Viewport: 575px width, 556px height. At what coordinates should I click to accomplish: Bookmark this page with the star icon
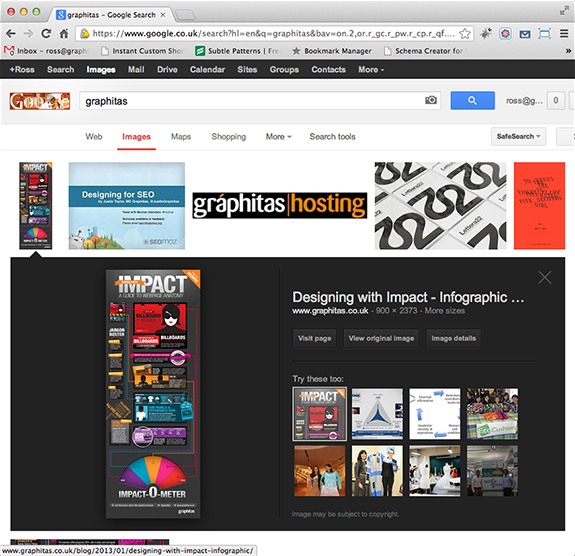pos(465,34)
